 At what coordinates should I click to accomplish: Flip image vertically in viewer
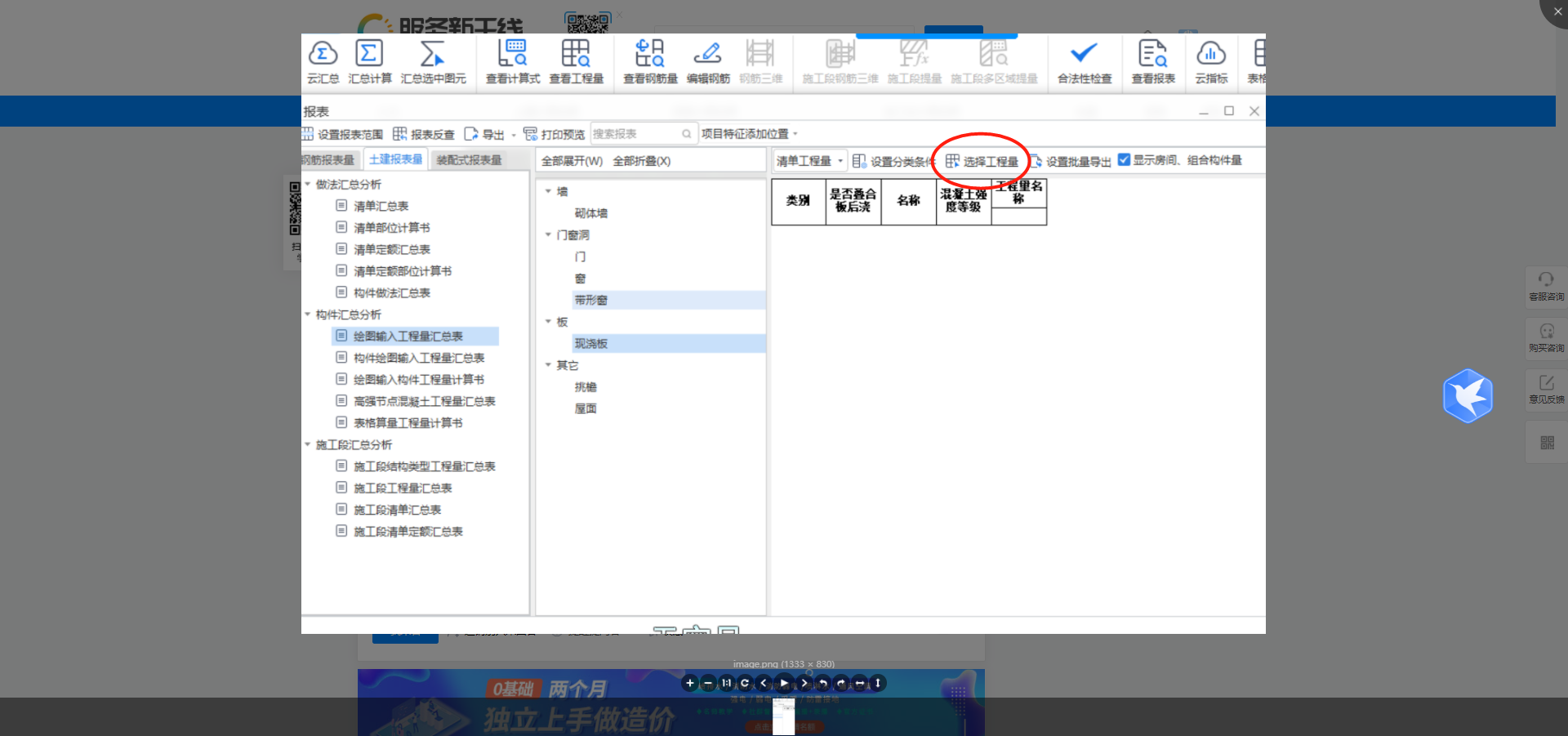pyautogui.click(x=878, y=683)
